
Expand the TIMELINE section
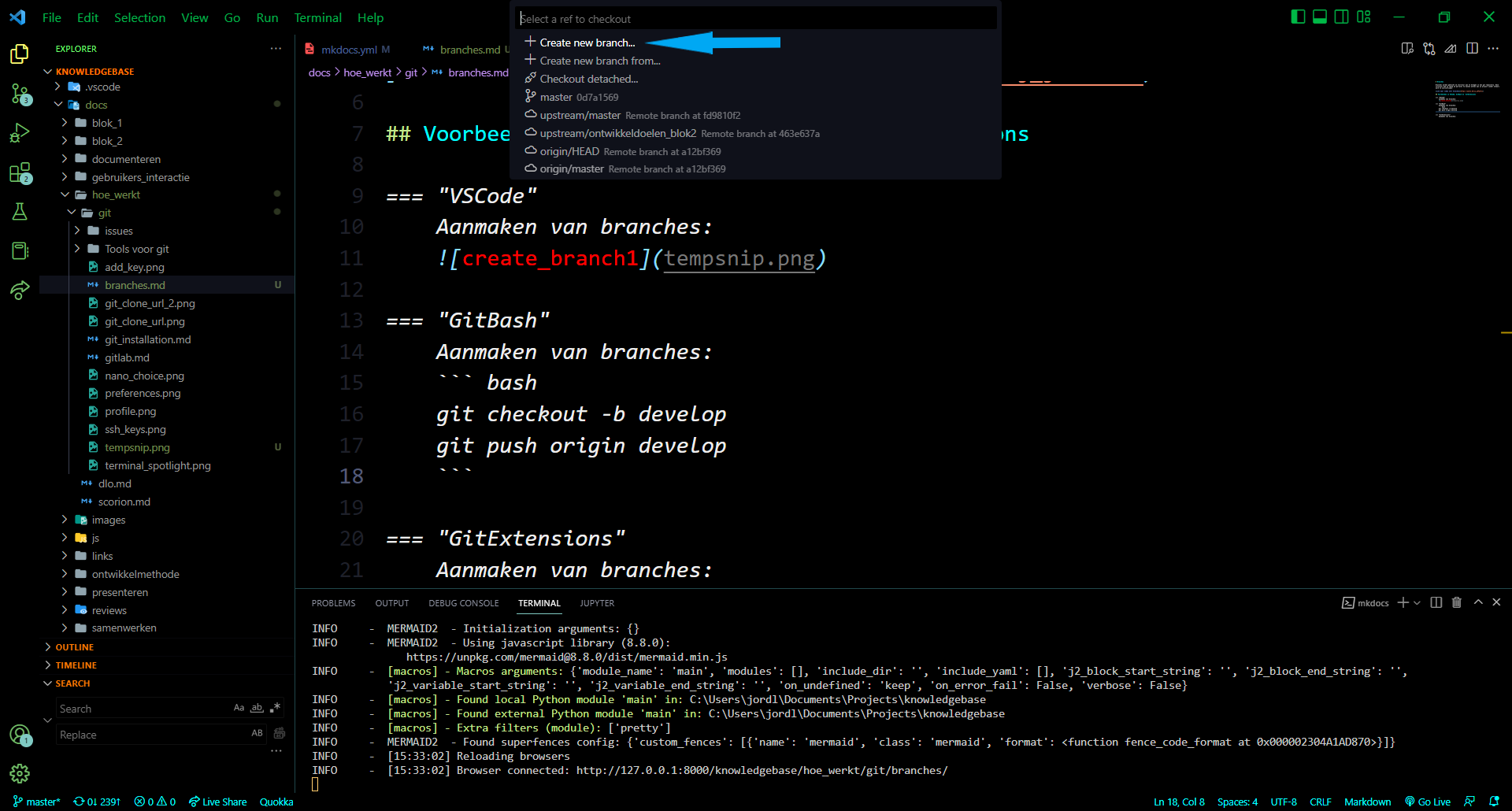point(76,665)
